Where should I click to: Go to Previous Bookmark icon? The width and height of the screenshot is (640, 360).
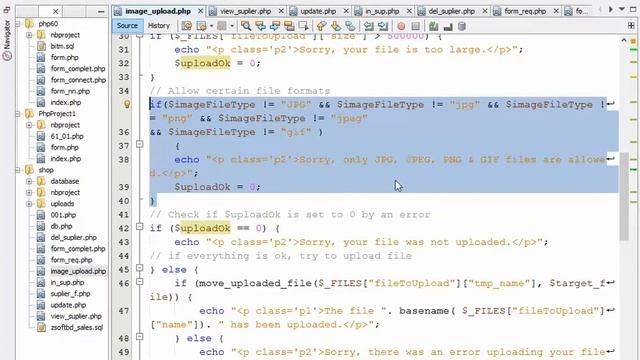point(321,26)
